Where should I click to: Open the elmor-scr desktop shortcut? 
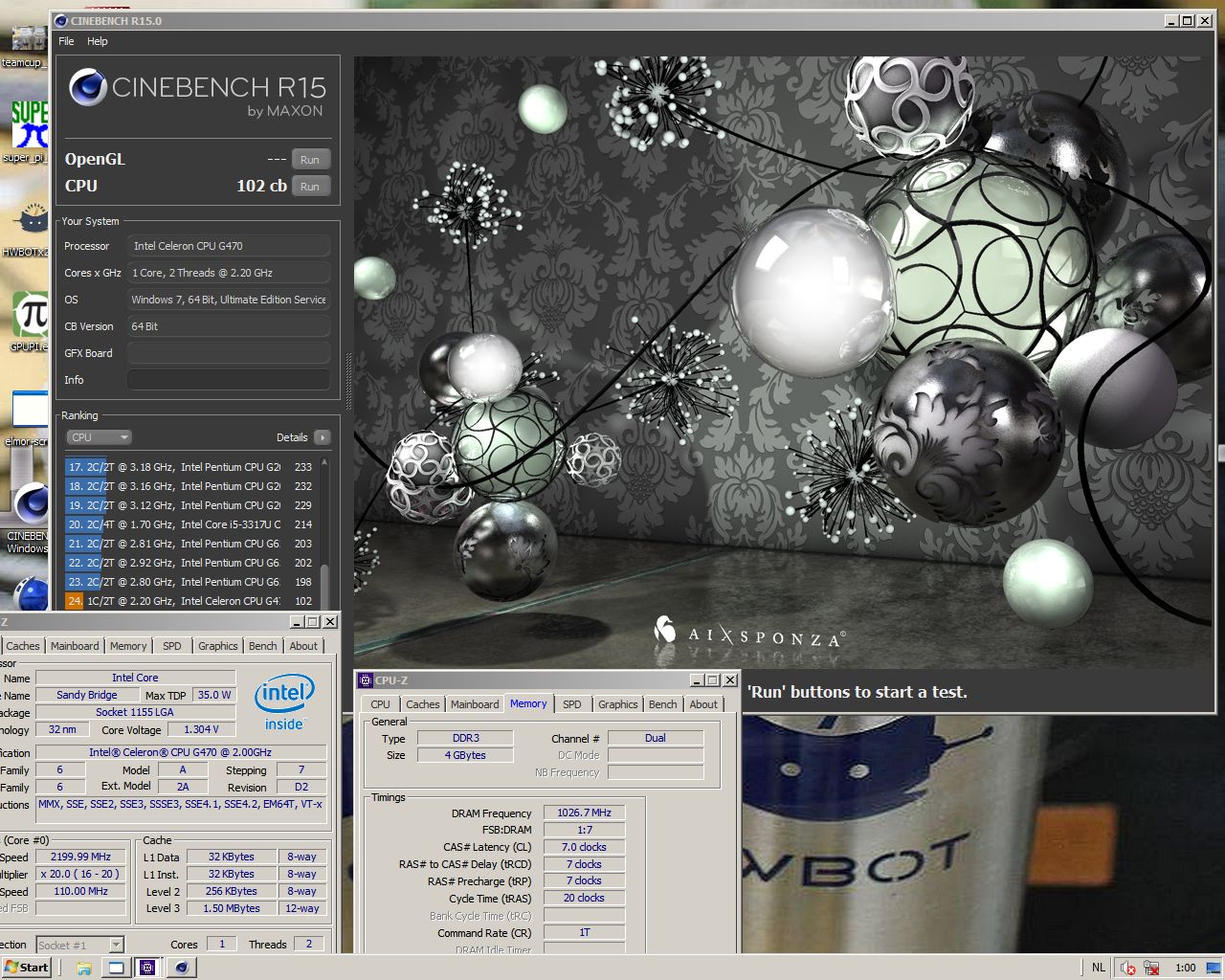coord(29,416)
